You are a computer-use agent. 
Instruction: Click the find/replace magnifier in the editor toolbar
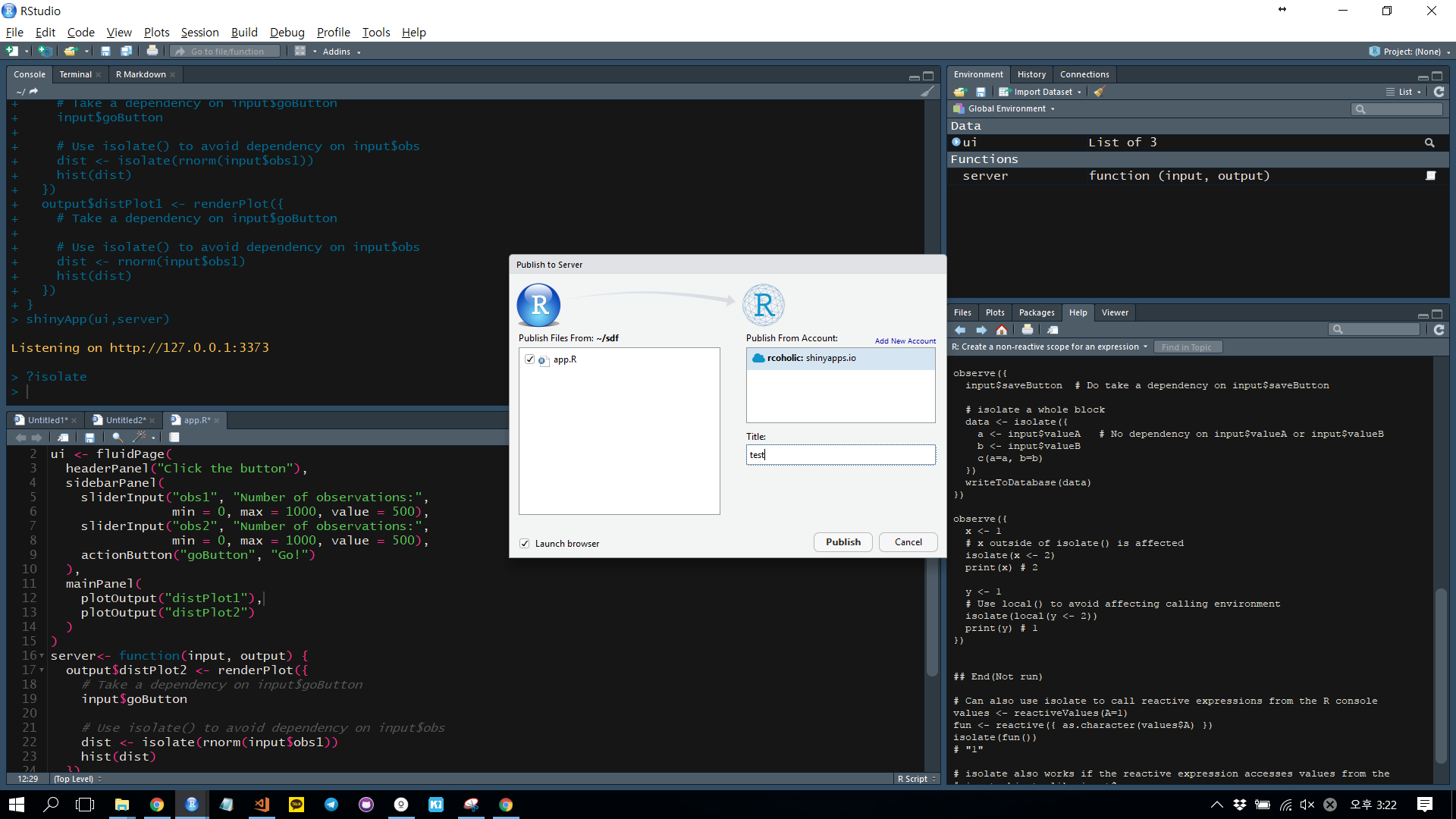117,438
